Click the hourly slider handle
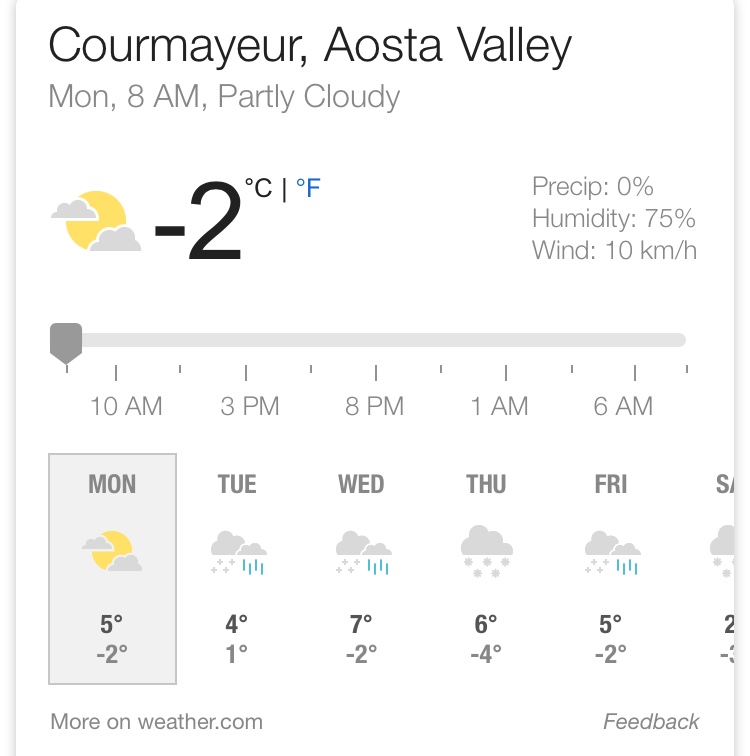Screen dimensions: 750x756 click(66, 341)
